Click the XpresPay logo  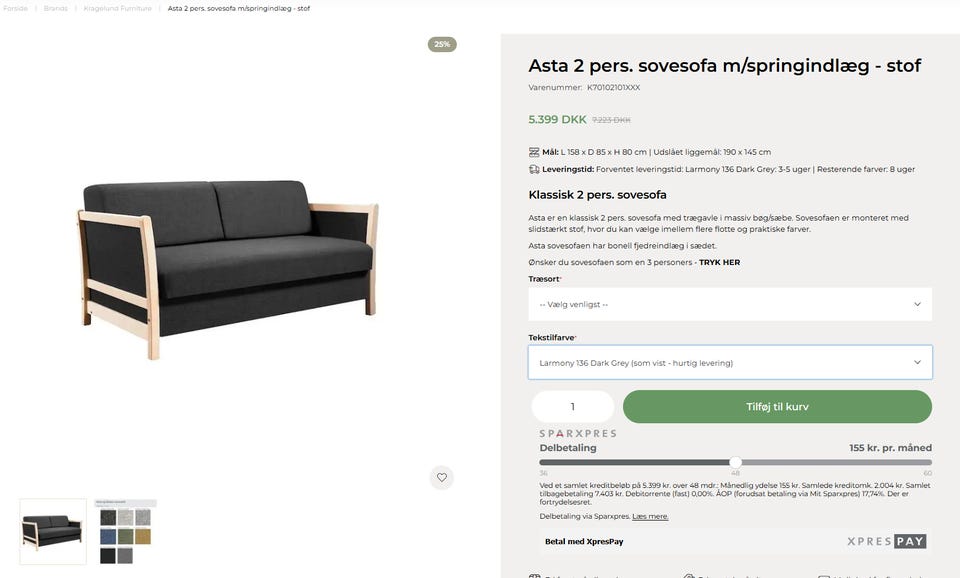click(887, 541)
